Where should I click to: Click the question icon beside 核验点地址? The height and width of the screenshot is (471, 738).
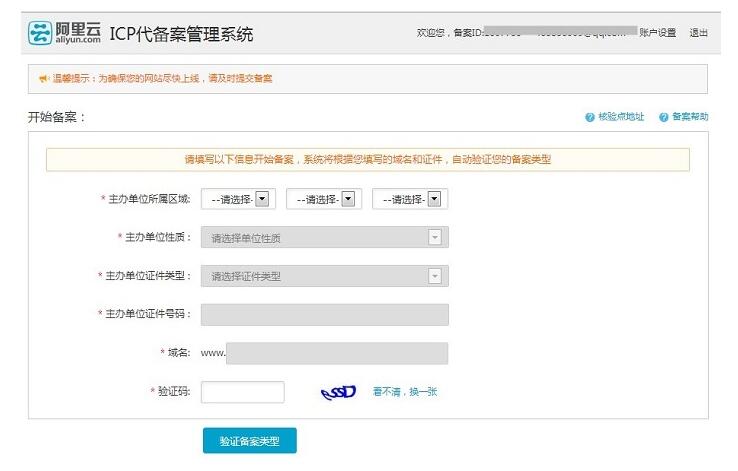(x=590, y=118)
